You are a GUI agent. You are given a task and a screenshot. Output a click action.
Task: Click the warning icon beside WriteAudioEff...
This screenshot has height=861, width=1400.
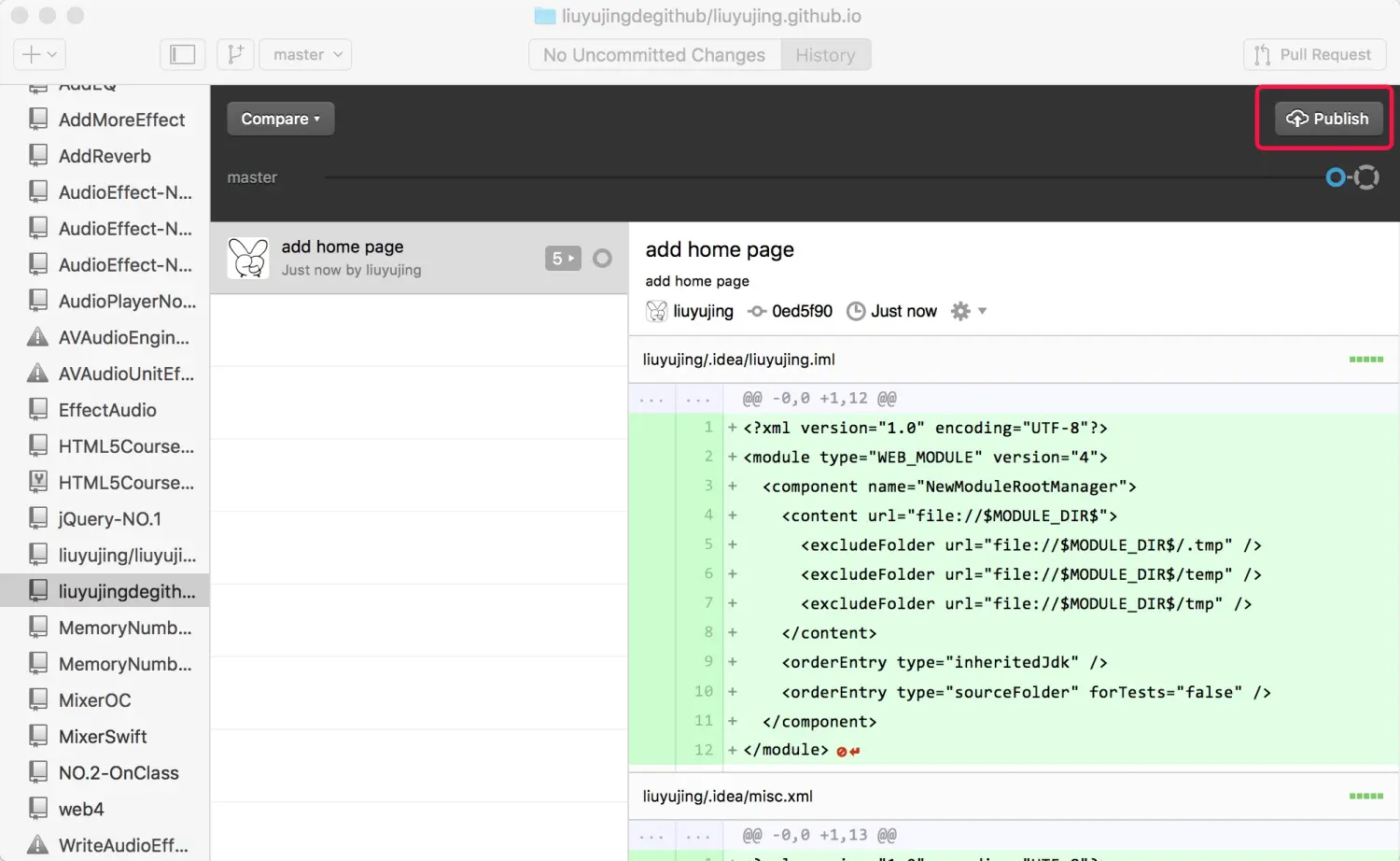(x=37, y=845)
